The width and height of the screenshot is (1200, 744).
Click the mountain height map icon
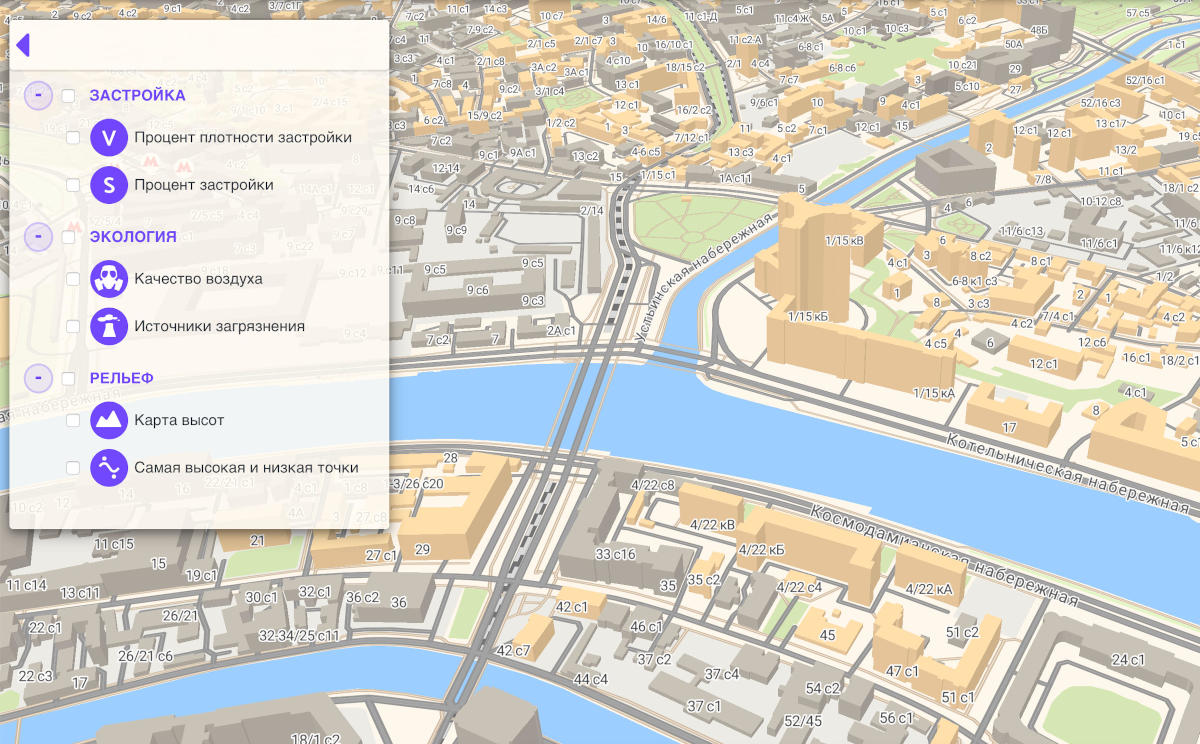point(109,420)
